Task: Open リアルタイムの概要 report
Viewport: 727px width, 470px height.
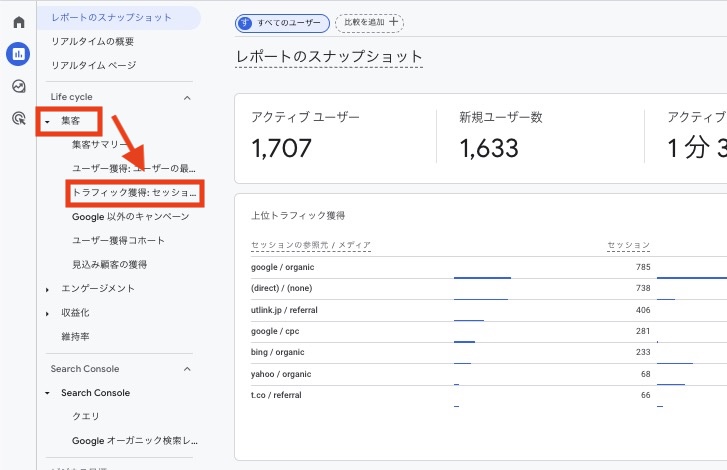Action: [93, 41]
